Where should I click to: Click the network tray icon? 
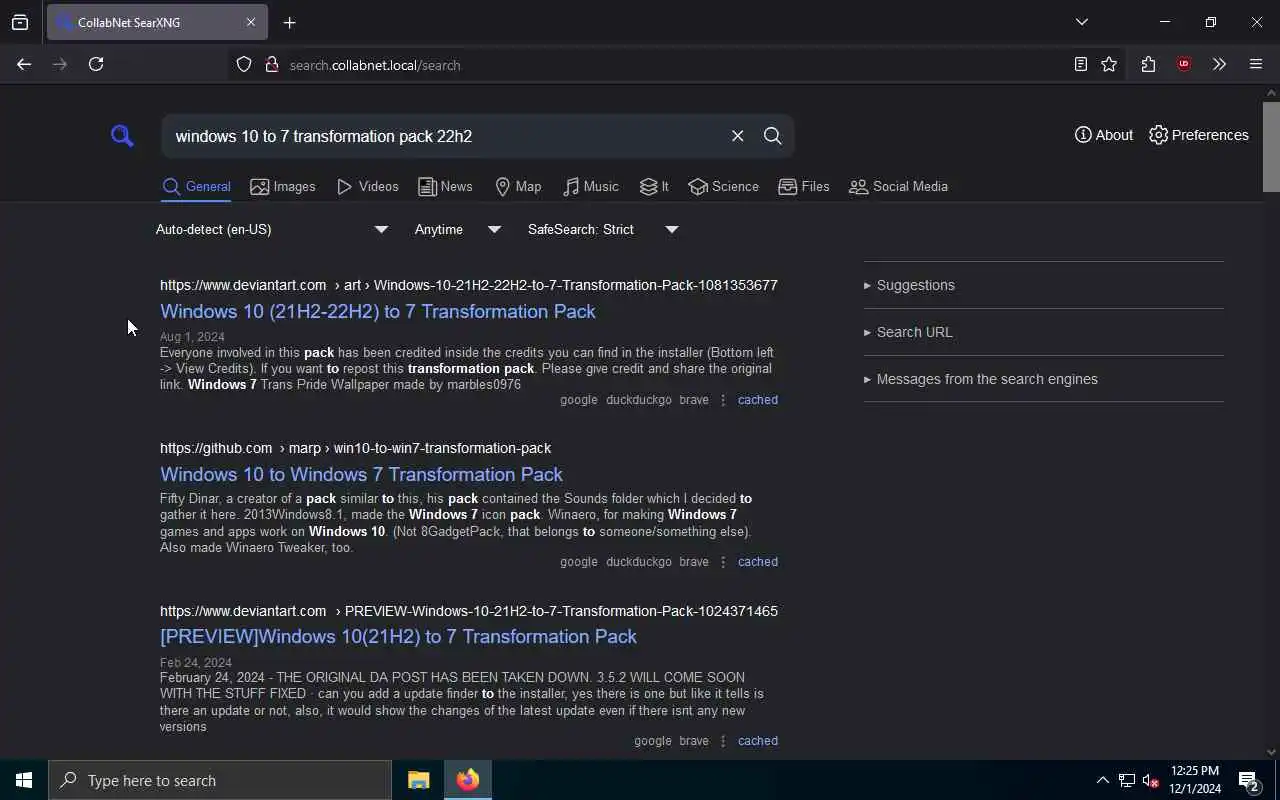1127,781
